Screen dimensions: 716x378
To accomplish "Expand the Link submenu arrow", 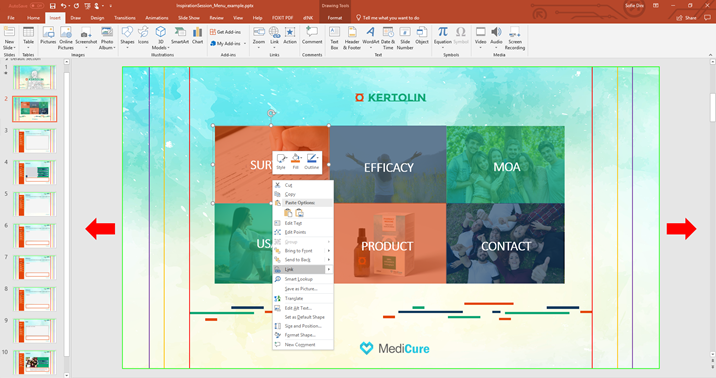I will pyautogui.click(x=329, y=269).
